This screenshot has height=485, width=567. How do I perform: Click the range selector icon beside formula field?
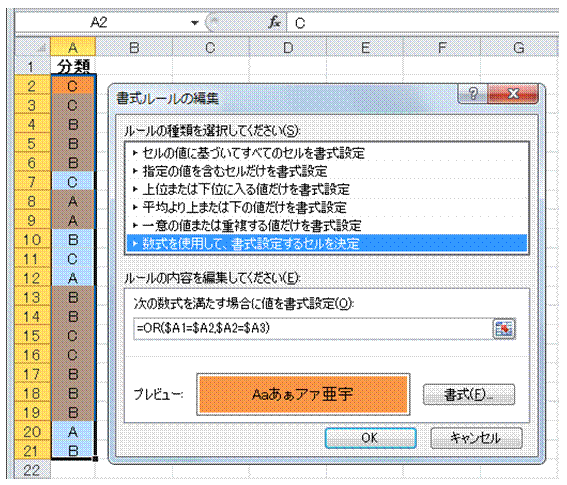(504, 329)
